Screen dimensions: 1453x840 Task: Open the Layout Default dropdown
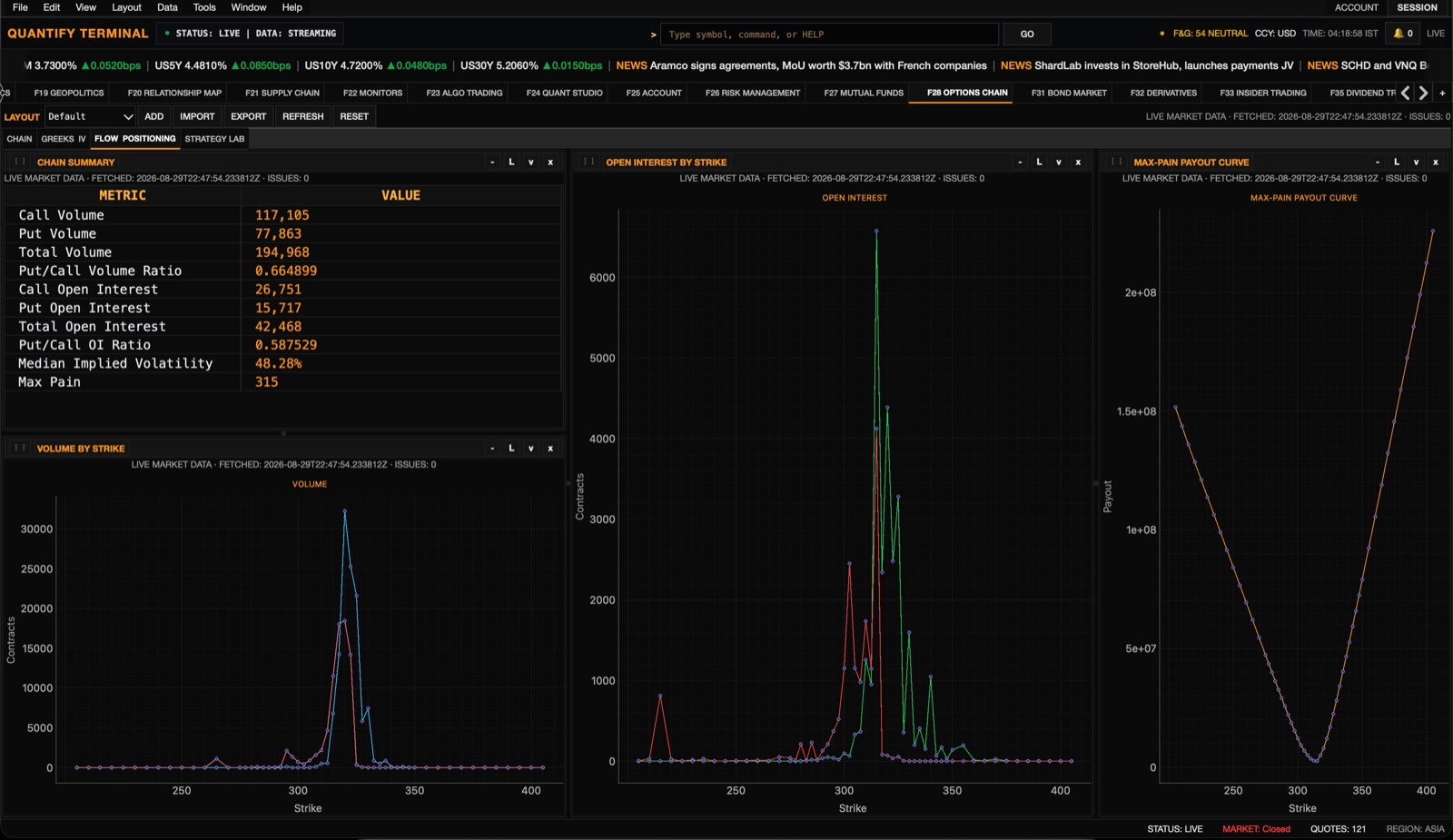coord(90,116)
